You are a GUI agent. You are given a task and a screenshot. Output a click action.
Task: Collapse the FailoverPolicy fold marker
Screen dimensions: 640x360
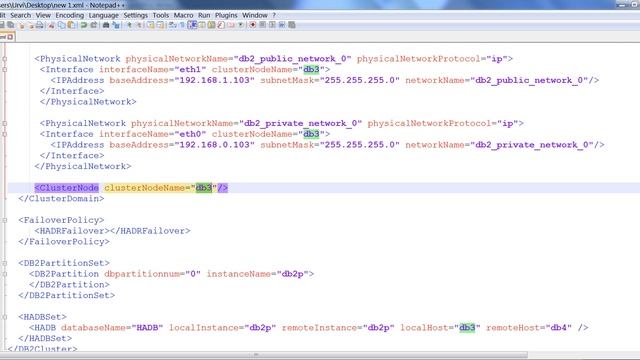tap(4, 220)
